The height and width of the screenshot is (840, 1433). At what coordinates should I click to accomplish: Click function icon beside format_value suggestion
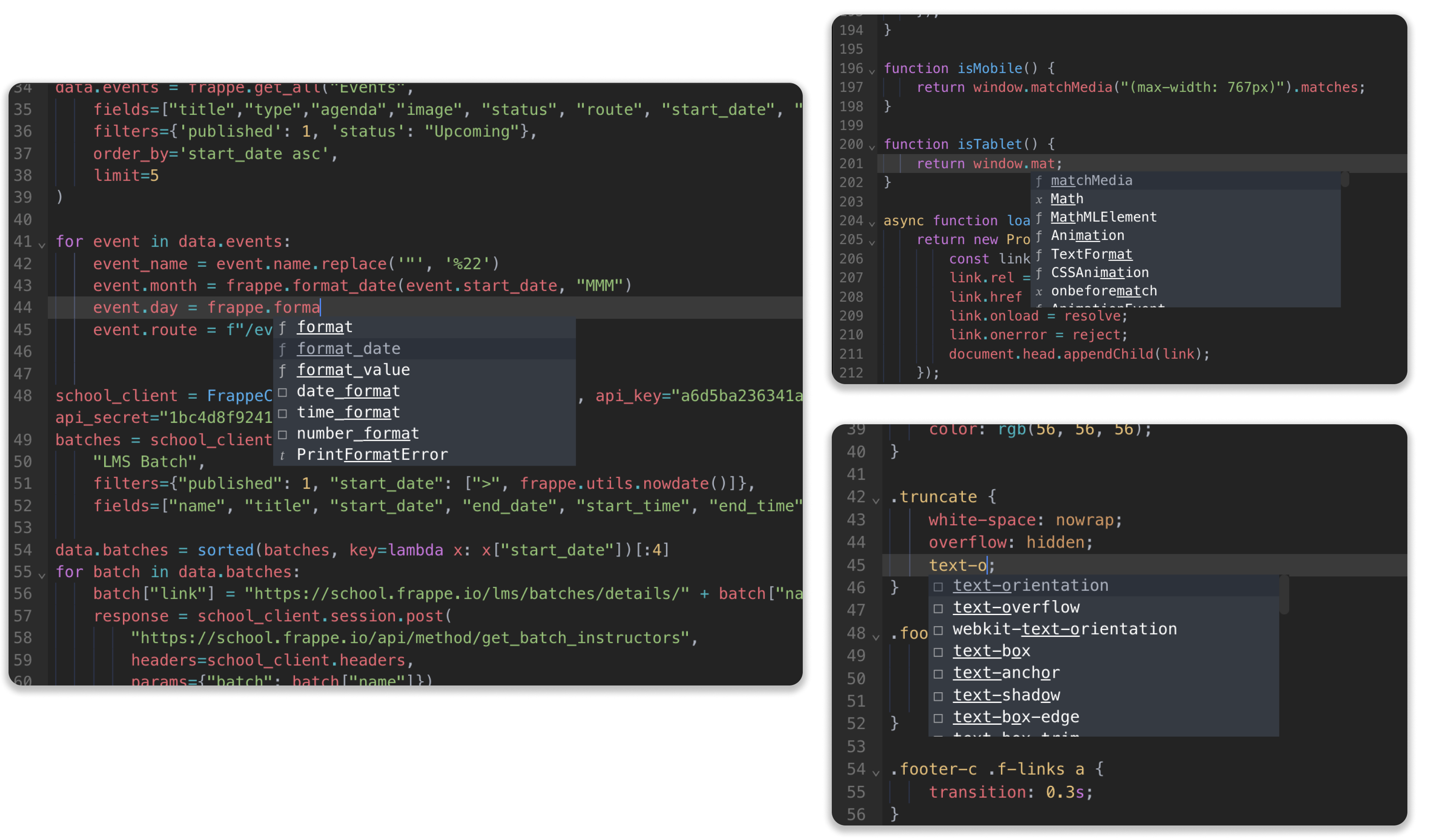[x=283, y=370]
